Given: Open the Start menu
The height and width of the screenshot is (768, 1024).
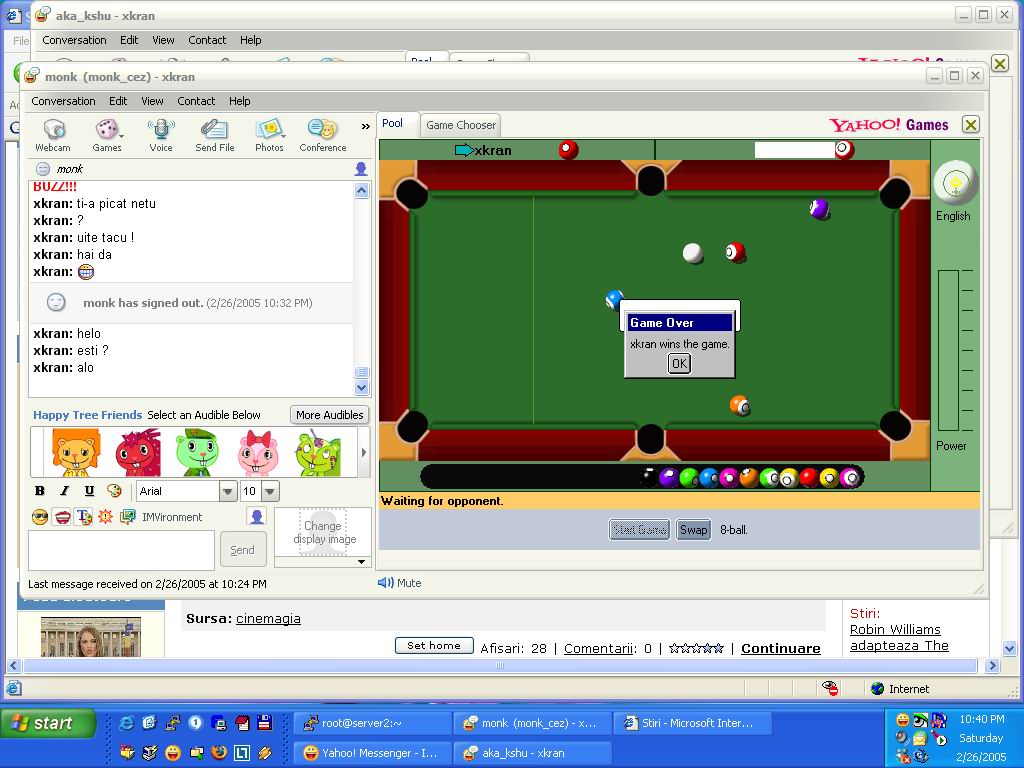Looking at the screenshot, I should coord(48,723).
